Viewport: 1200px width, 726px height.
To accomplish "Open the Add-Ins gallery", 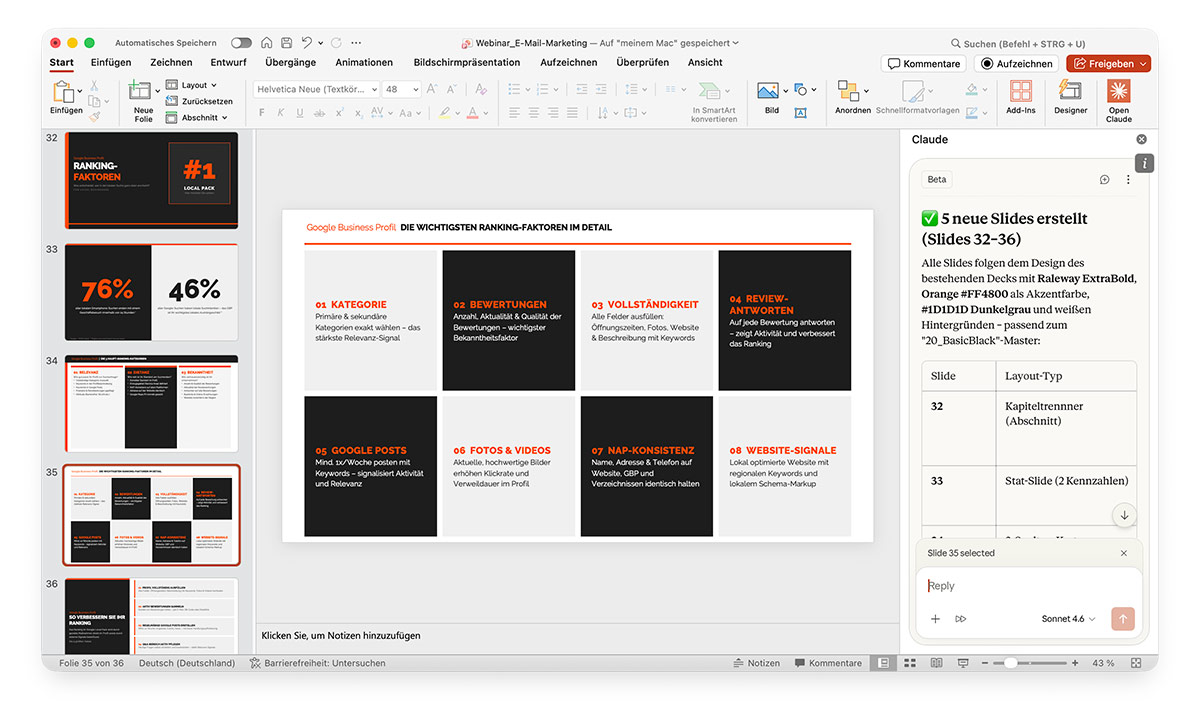I will [1020, 98].
